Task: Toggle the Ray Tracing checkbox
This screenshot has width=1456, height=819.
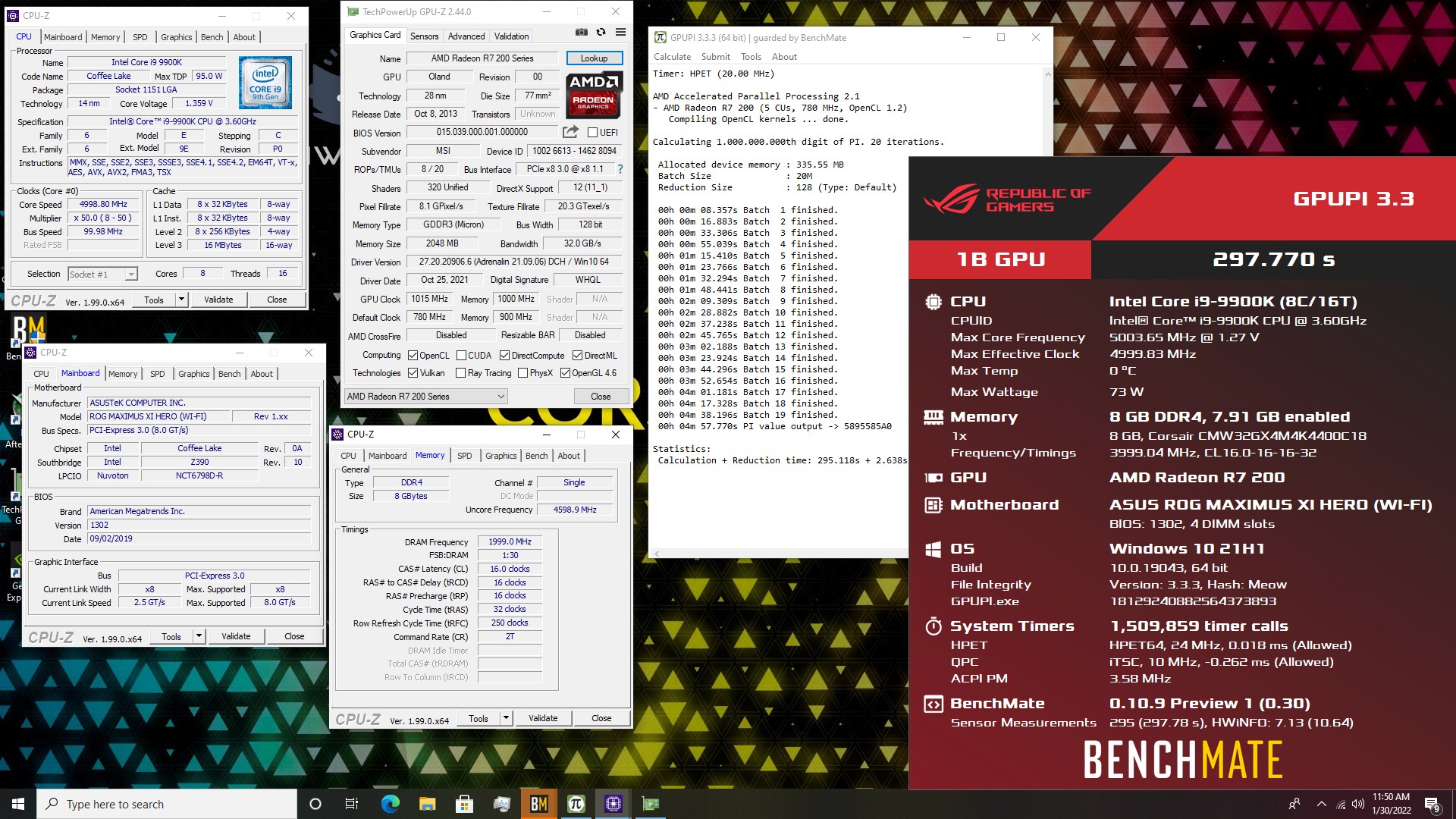Action: click(x=460, y=373)
